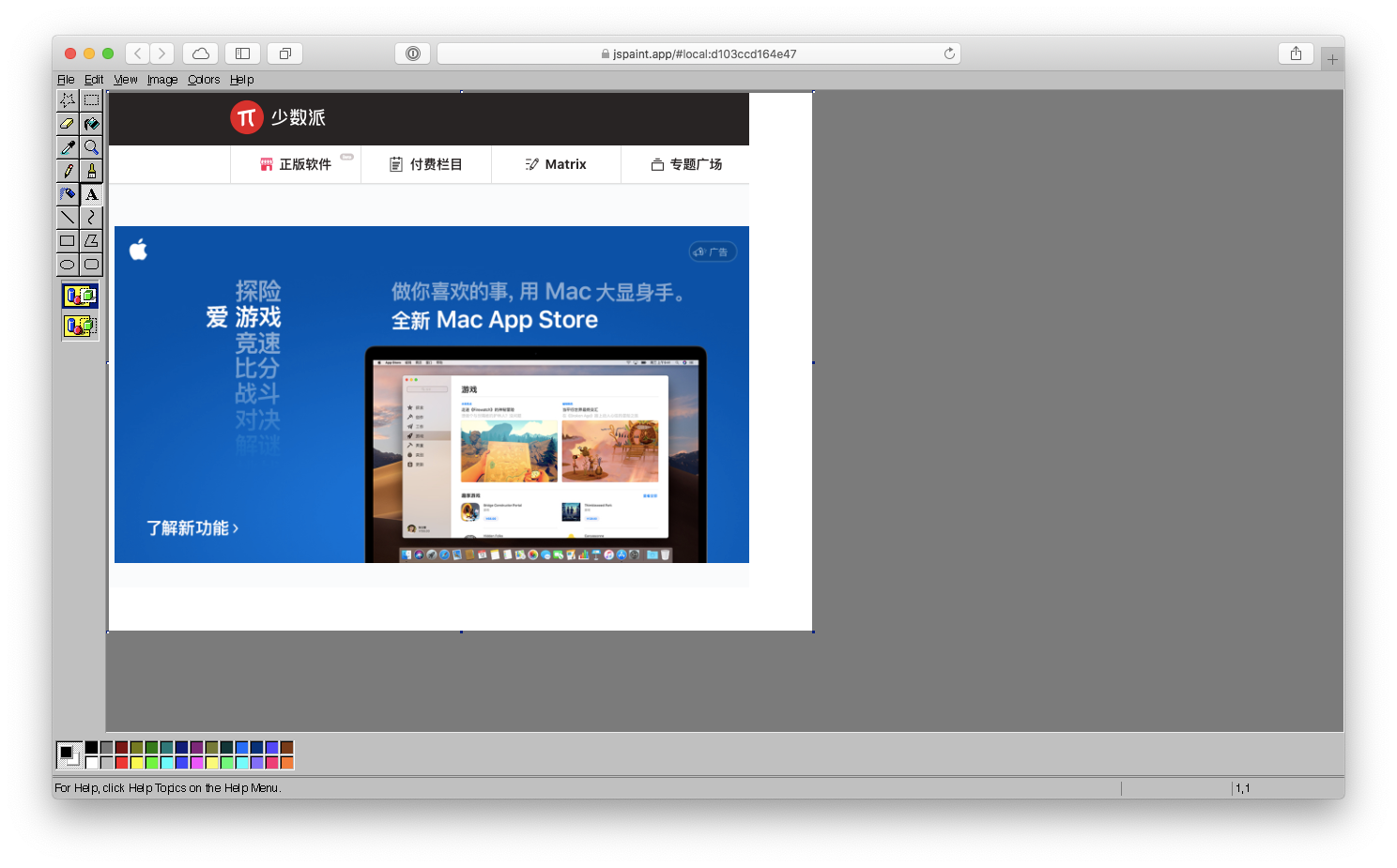Click the red π logo in canvas image
The height and width of the screenshot is (868, 1397).
pos(247,117)
